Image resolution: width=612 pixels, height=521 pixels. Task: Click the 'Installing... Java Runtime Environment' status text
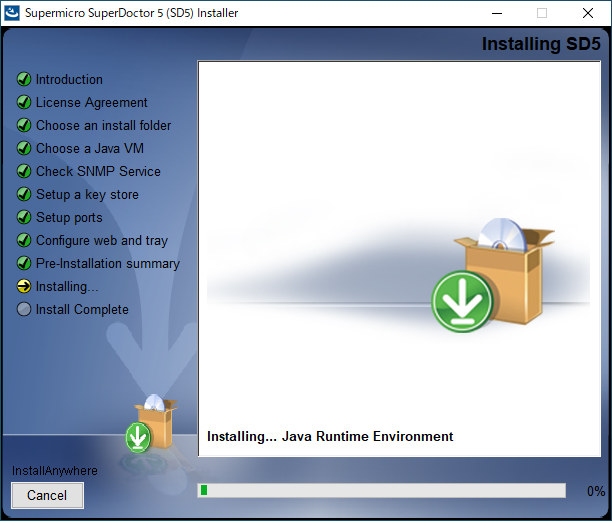(x=330, y=436)
